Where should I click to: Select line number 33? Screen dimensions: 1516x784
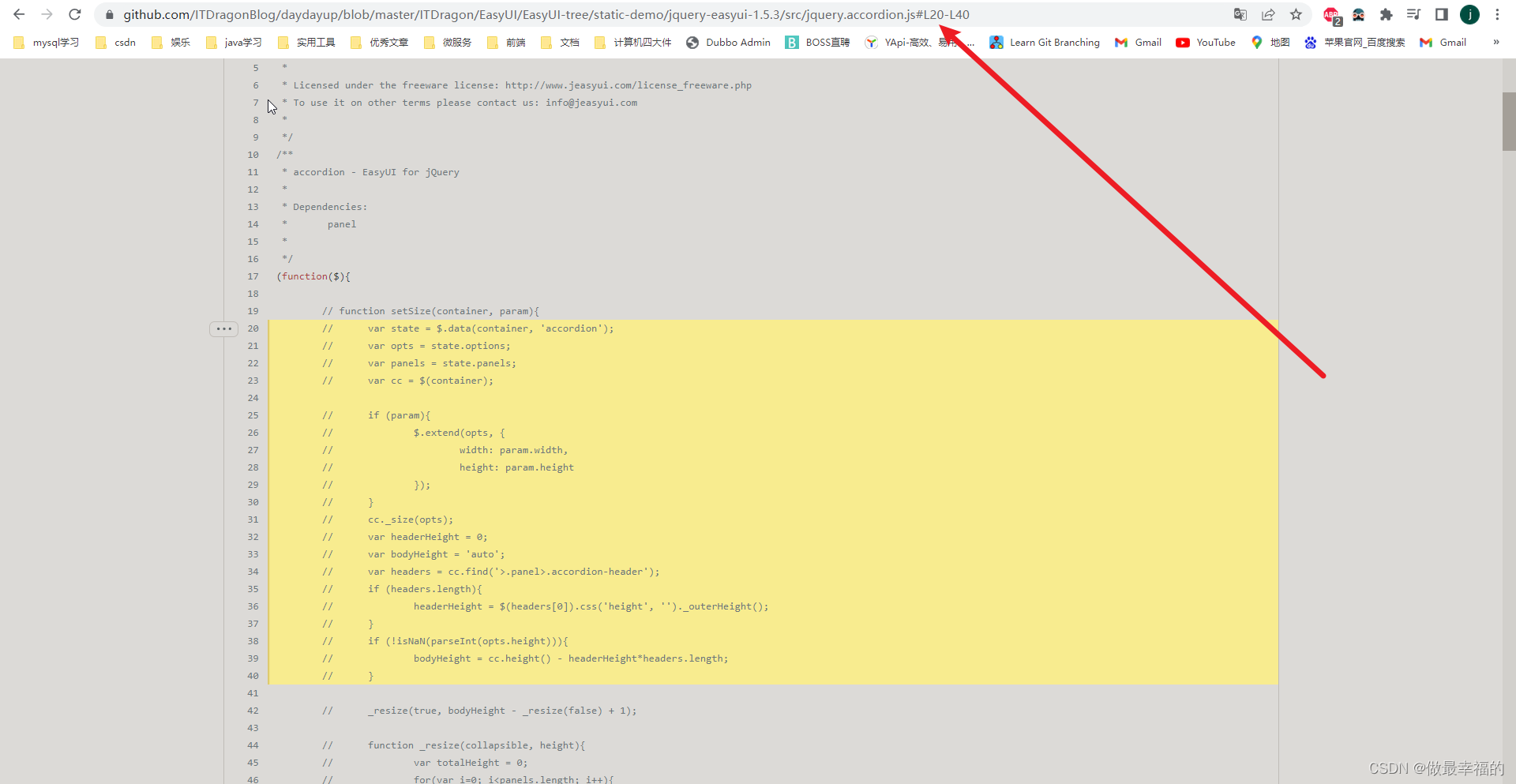click(x=253, y=554)
